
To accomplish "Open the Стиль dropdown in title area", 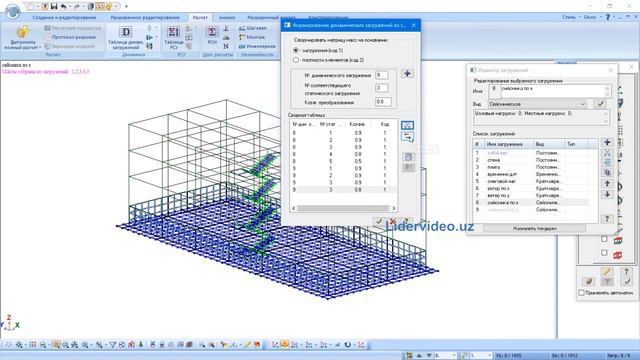I will point(571,17).
